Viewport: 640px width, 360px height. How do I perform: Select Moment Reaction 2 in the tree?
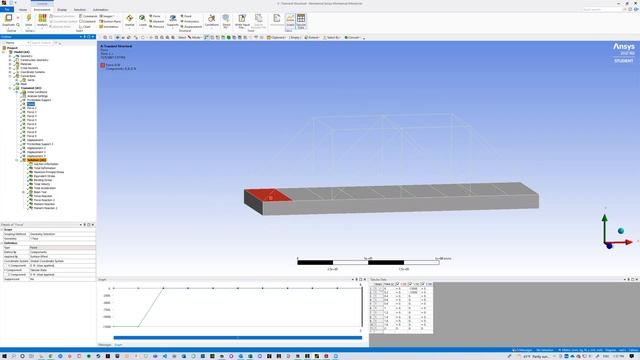[45, 208]
